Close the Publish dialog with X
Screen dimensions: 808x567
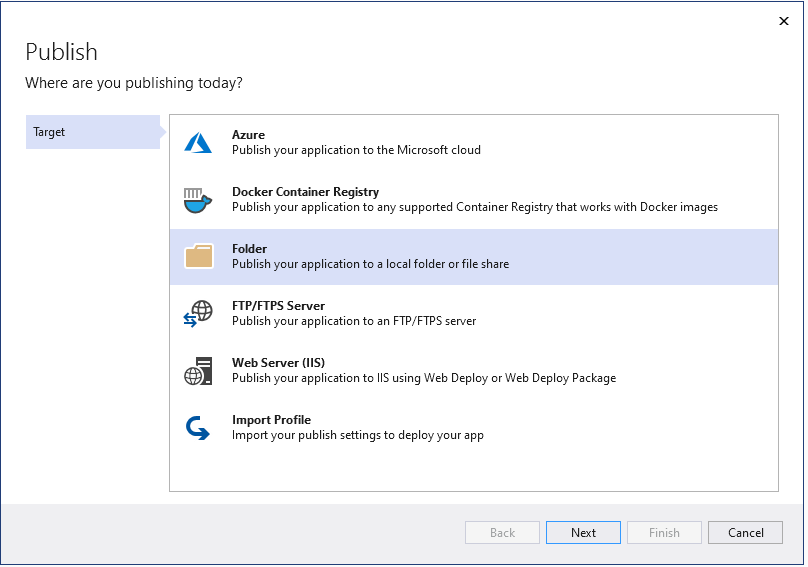784,21
